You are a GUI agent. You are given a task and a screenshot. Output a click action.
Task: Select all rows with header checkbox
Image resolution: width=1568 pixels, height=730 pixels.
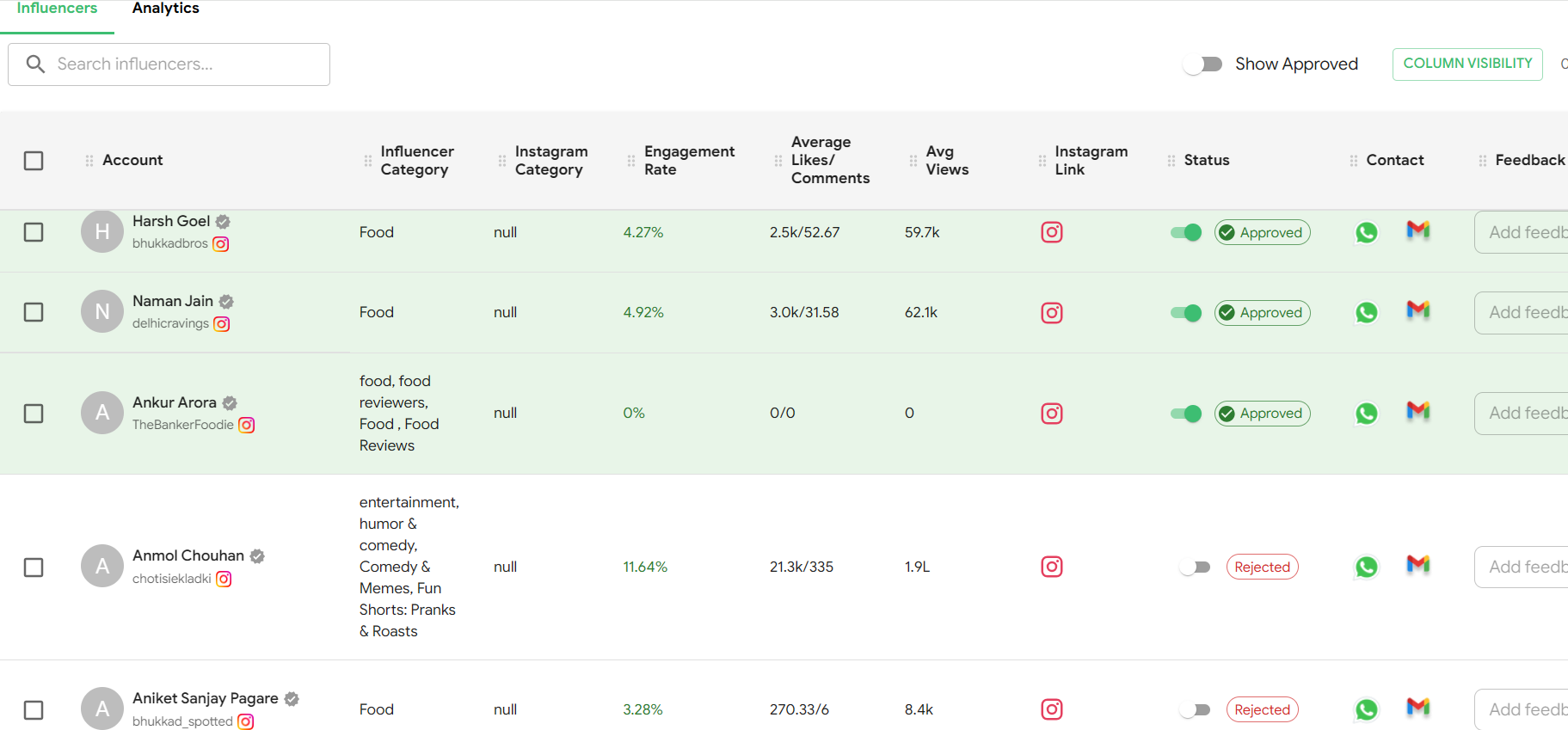(x=34, y=161)
